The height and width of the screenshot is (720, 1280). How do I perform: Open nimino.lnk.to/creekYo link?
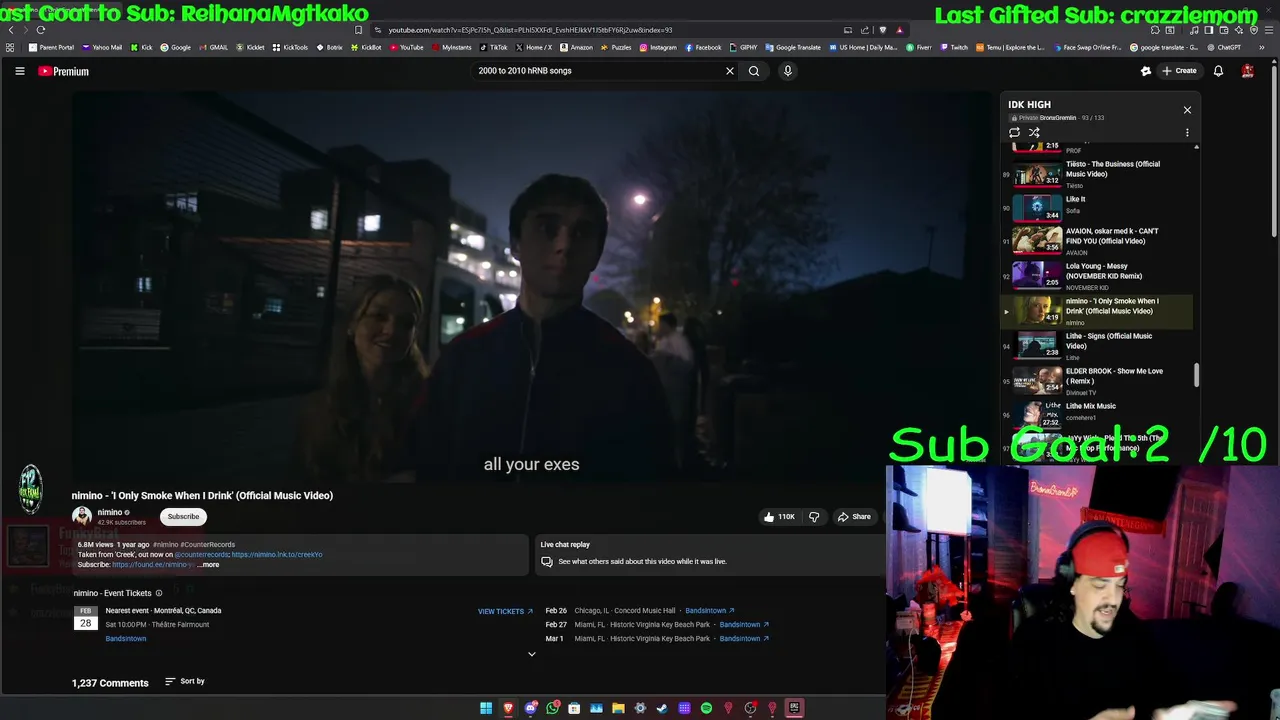(277, 555)
